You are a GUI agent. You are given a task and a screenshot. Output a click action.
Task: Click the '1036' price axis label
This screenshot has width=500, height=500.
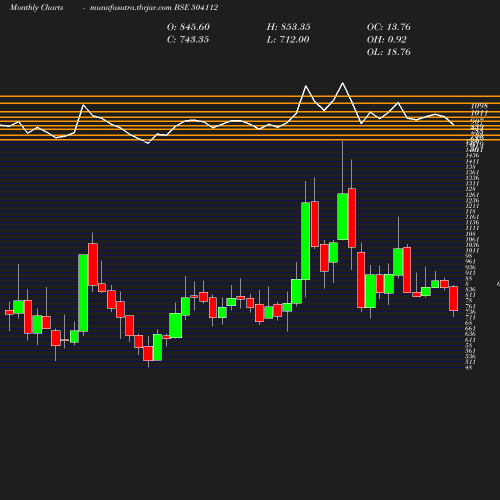472,245
